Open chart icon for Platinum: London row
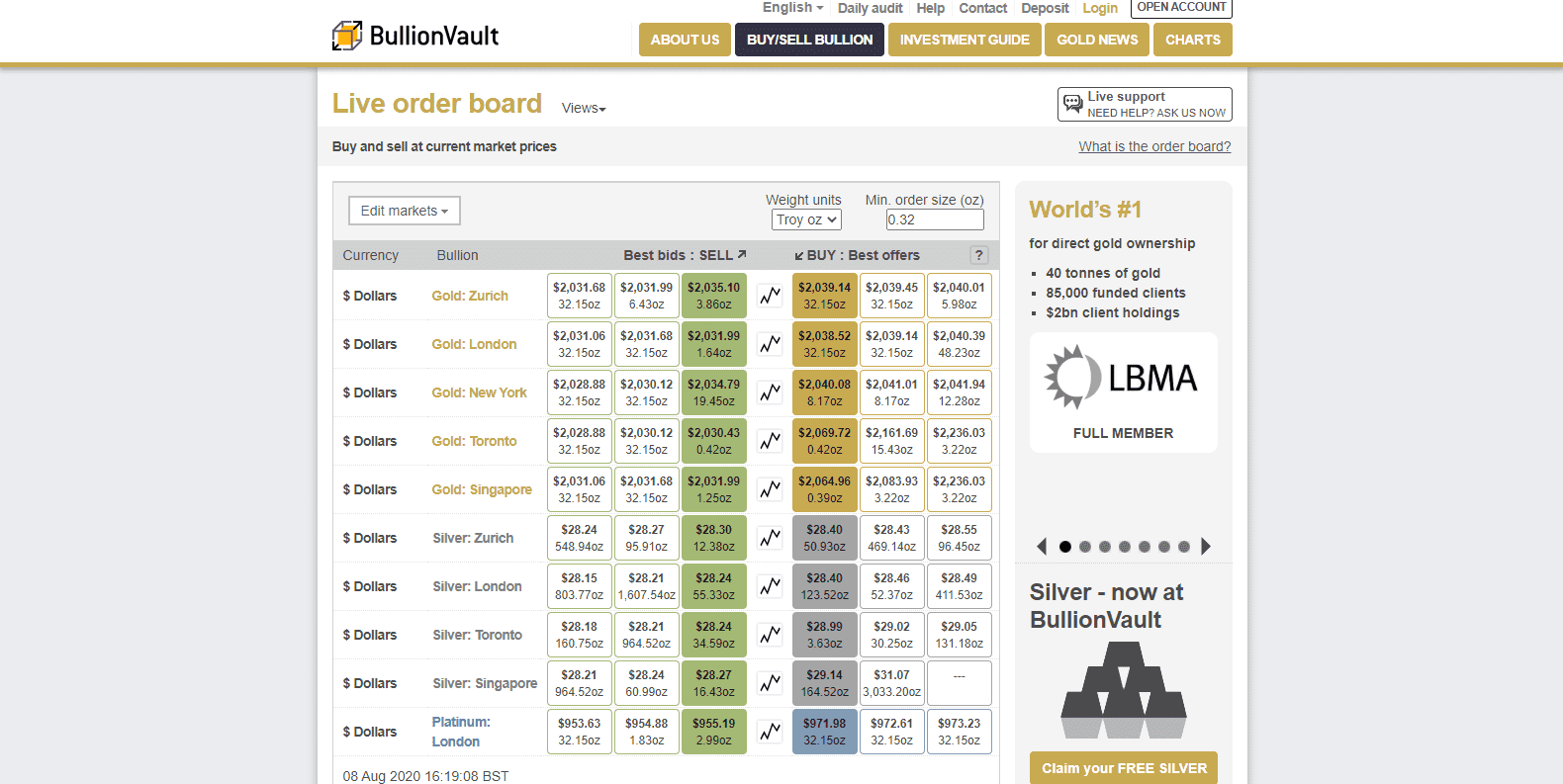Image resolution: width=1563 pixels, height=784 pixels. tap(770, 732)
